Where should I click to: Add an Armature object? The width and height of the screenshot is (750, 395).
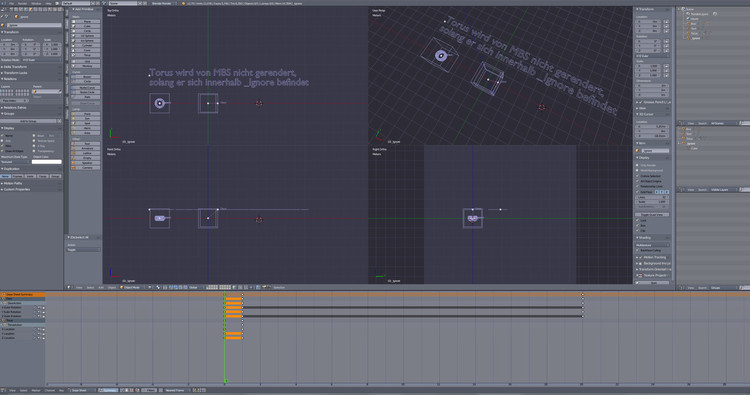point(86,148)
